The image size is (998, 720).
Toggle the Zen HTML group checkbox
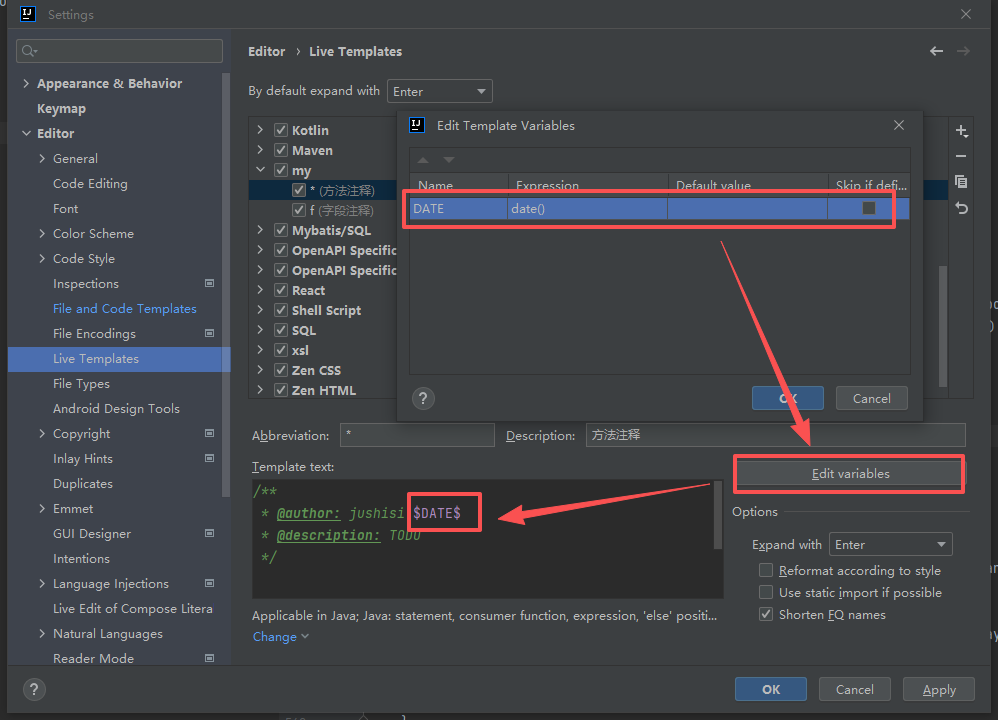tap(281, 390)
